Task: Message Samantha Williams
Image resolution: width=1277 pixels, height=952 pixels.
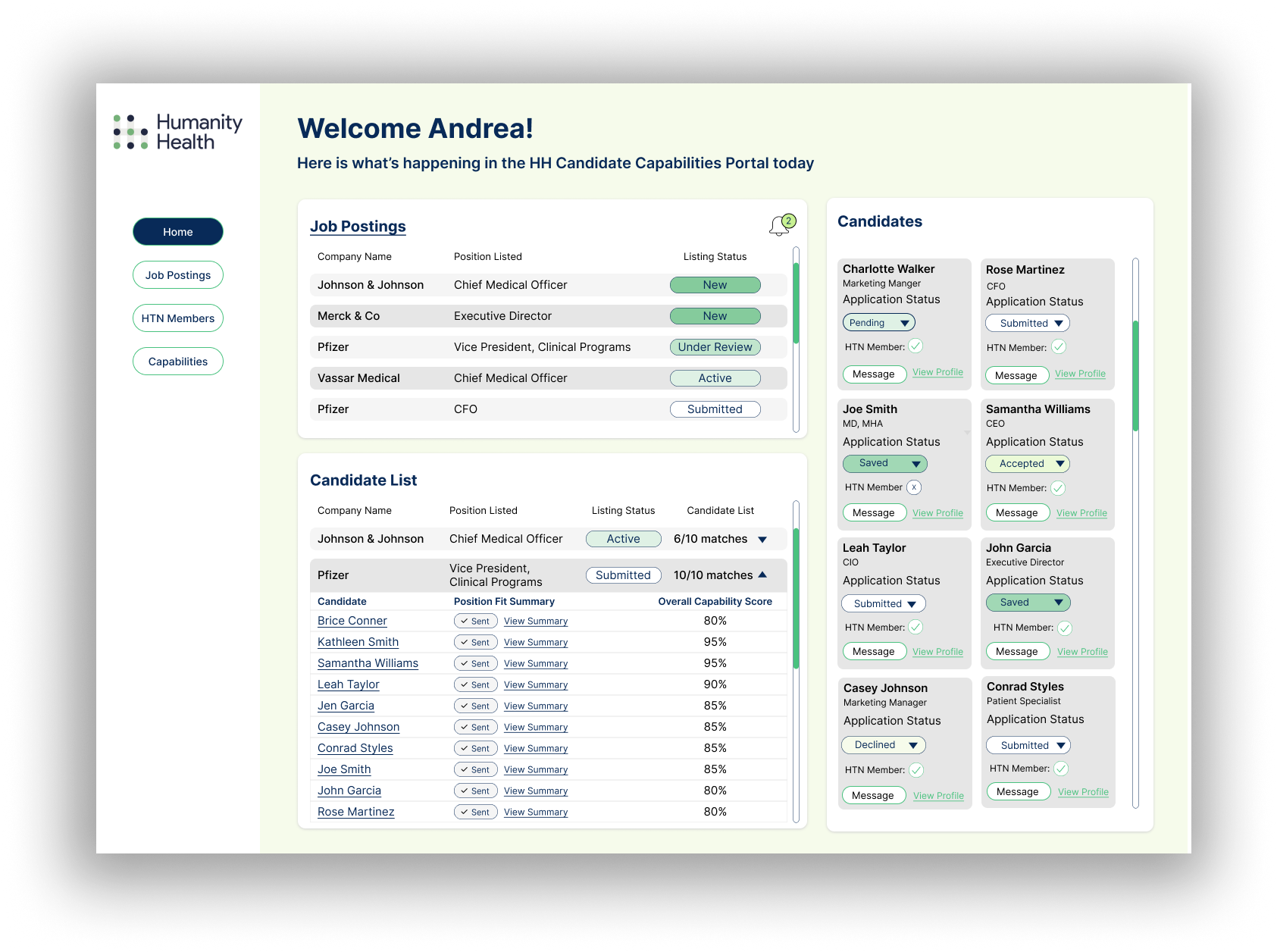Action: [1018, 512]
